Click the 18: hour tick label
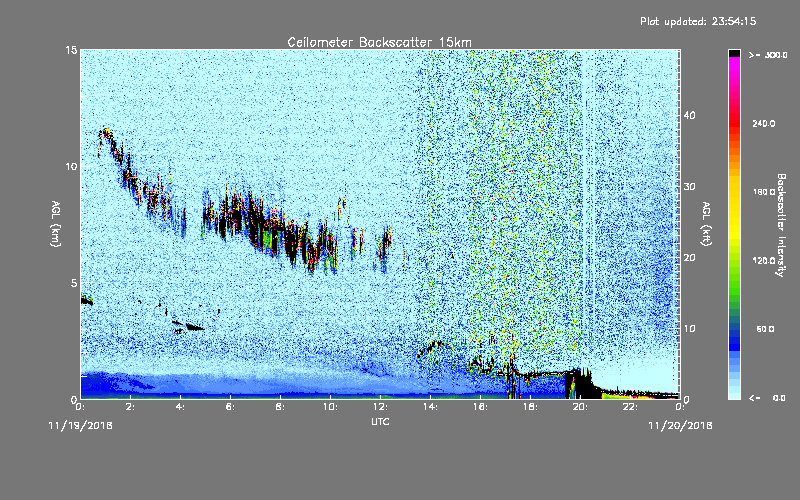The image size is (800, 500). 531,407
